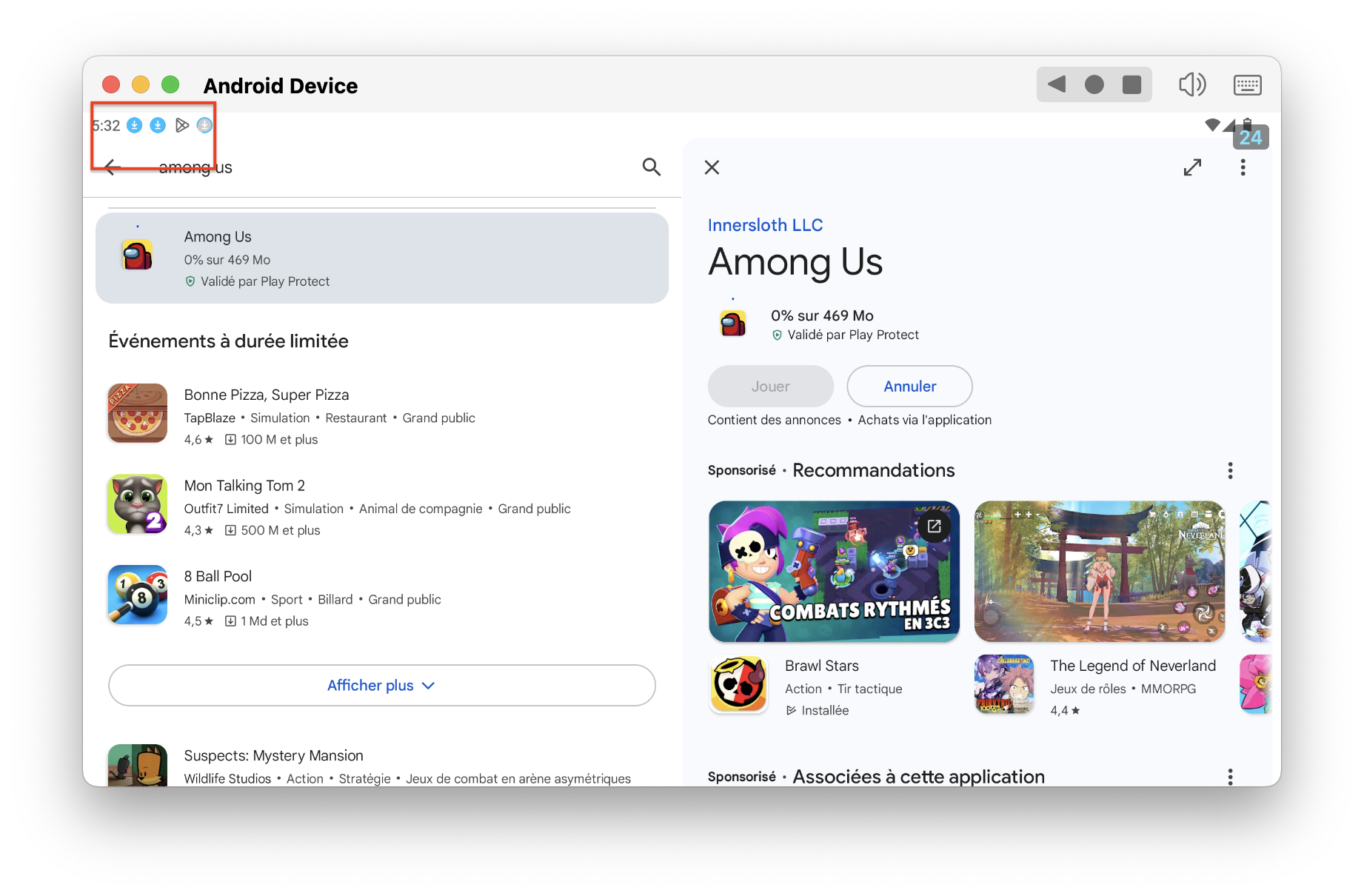The width and height of the screenshot is (1364, 896).
Task: Open external link icon on Brawl Stars banner
Action: coord(934,526)
